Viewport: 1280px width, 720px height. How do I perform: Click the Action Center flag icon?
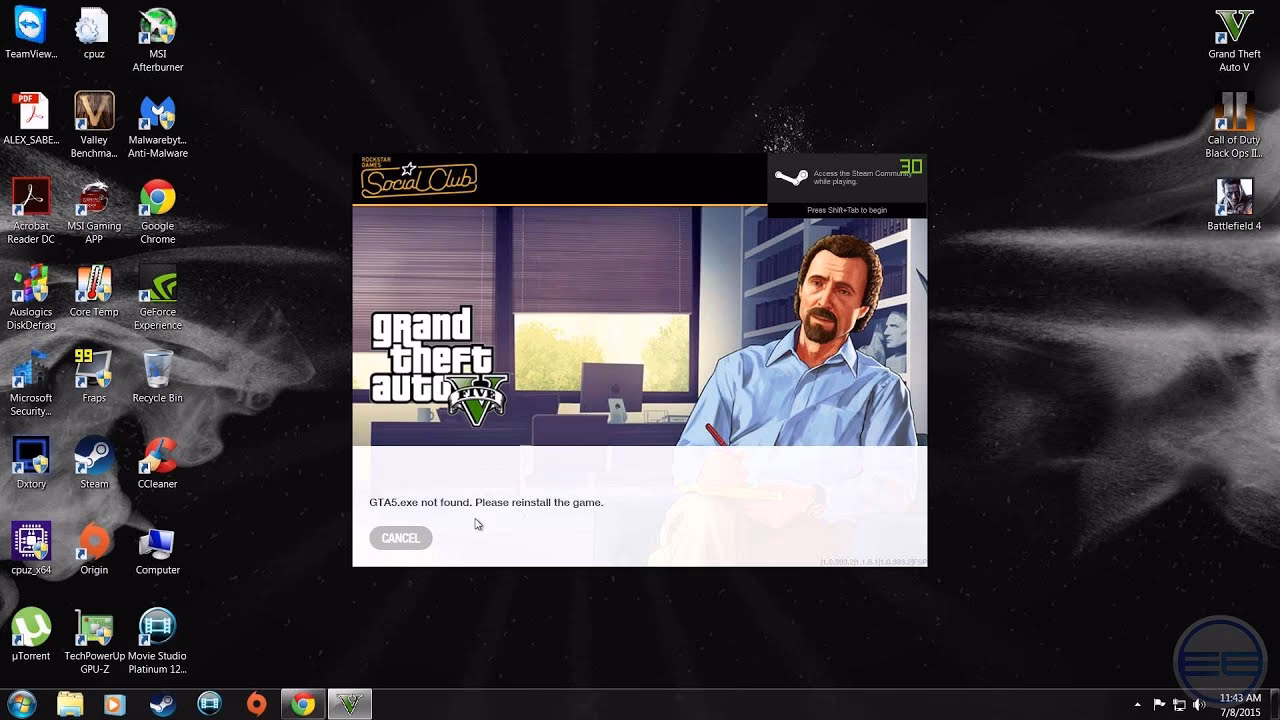1159,705
